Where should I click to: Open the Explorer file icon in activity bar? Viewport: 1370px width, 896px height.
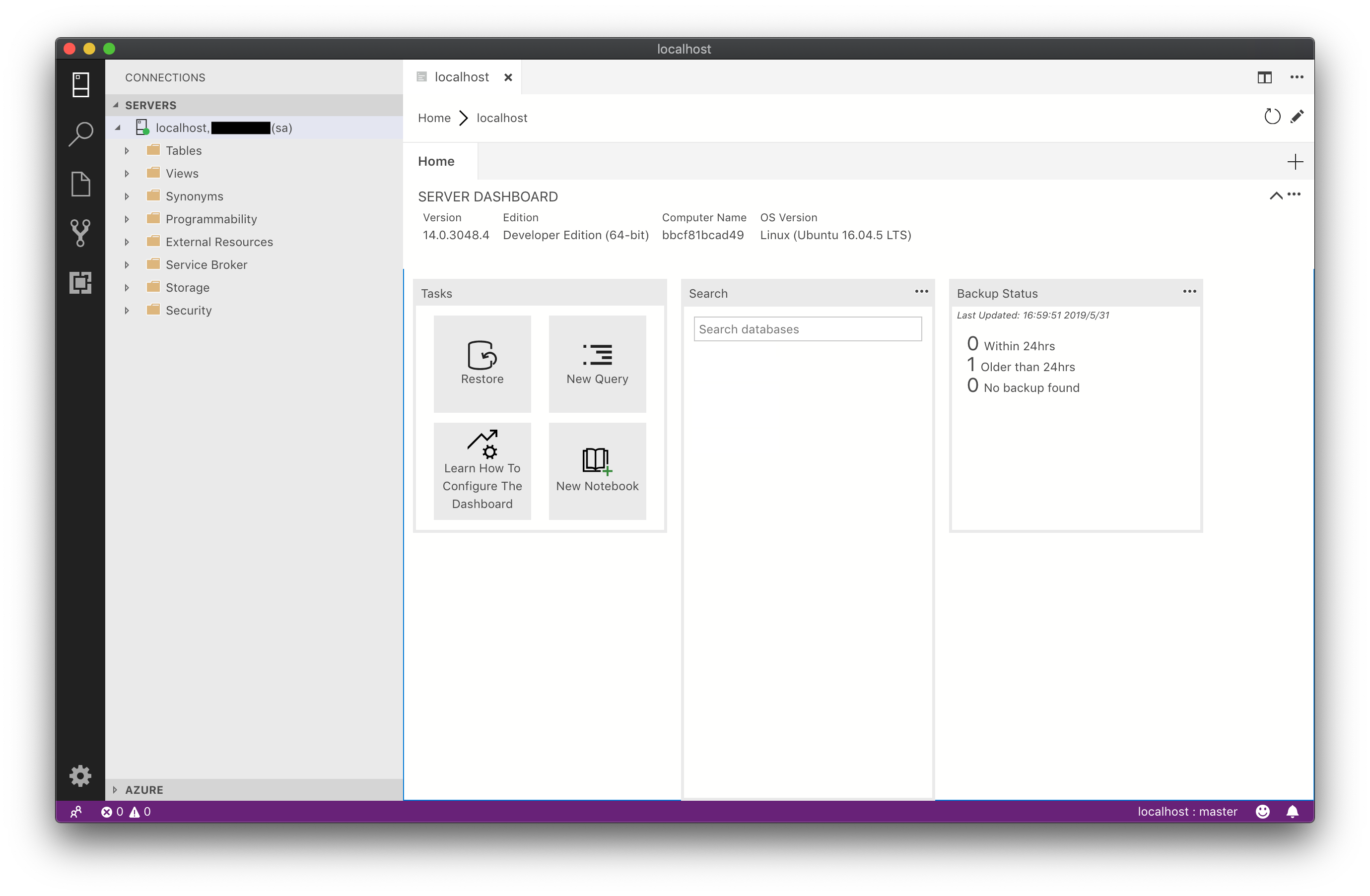[80, 184]
